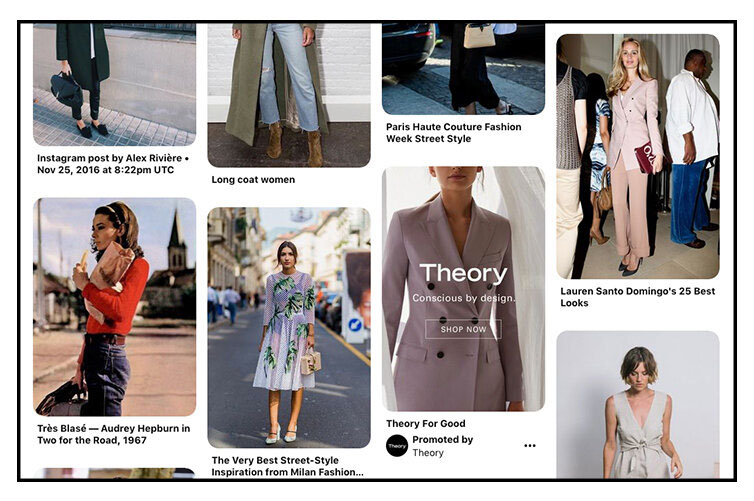Click 'Lauren Santo Domingo's 25 Best Looks' title
Viewport: 754px width, 501px height.
638,297
